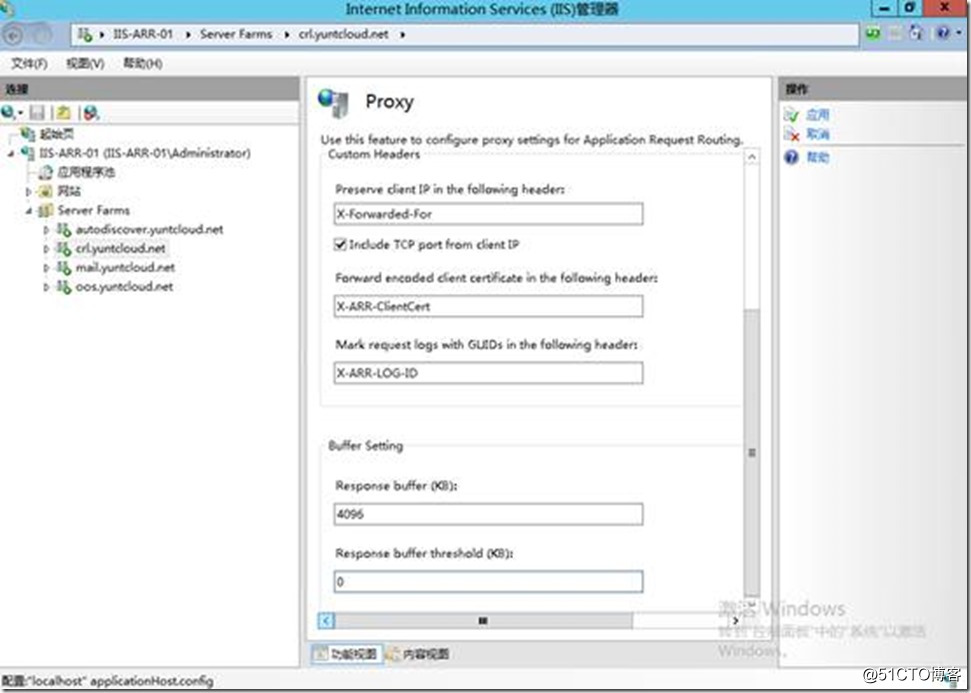Open the View (视图) menu
Screen dimensions: 971x693
85,63
